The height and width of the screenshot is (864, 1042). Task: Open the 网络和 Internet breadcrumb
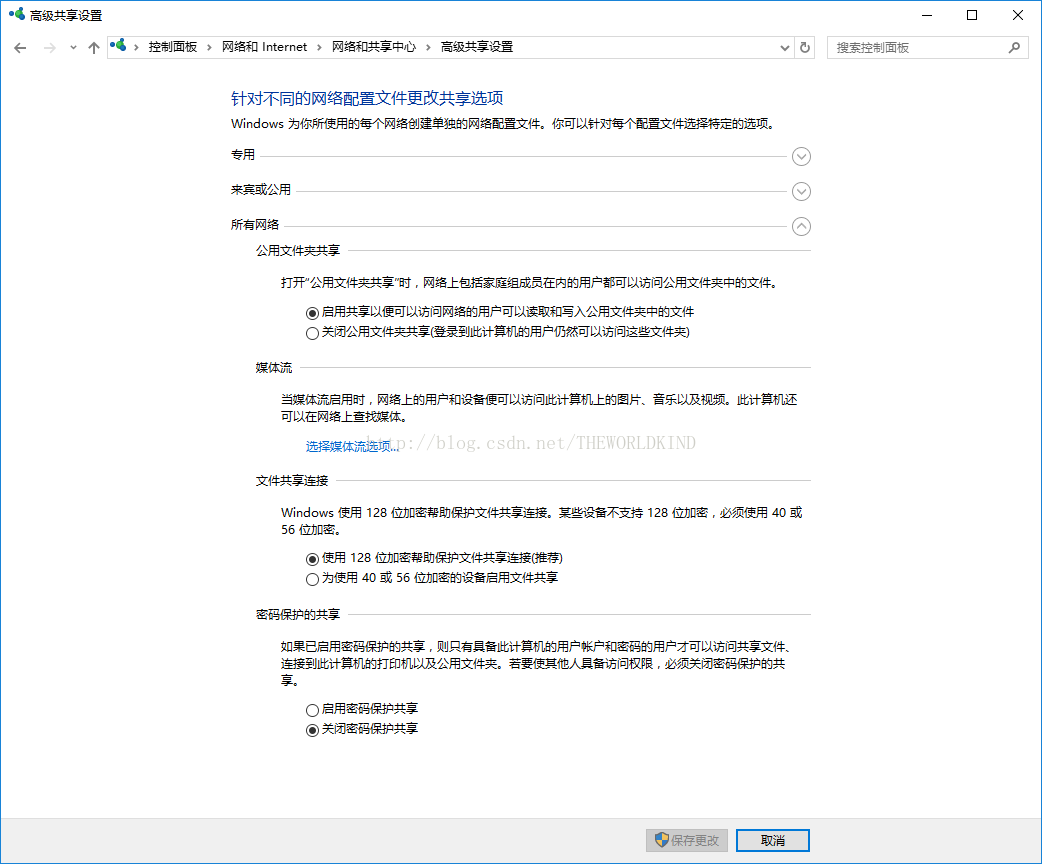click(264, 47)
